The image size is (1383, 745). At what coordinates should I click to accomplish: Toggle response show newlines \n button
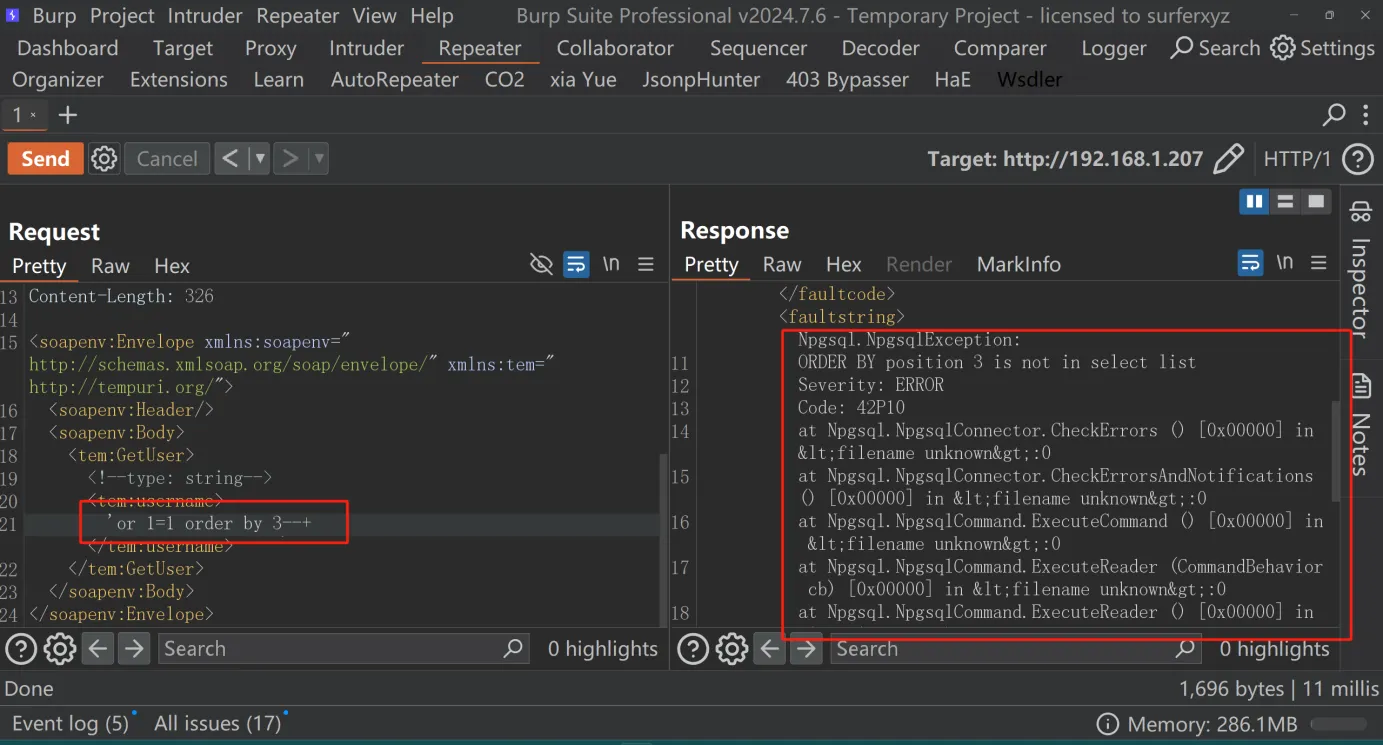coord(1285,263)
